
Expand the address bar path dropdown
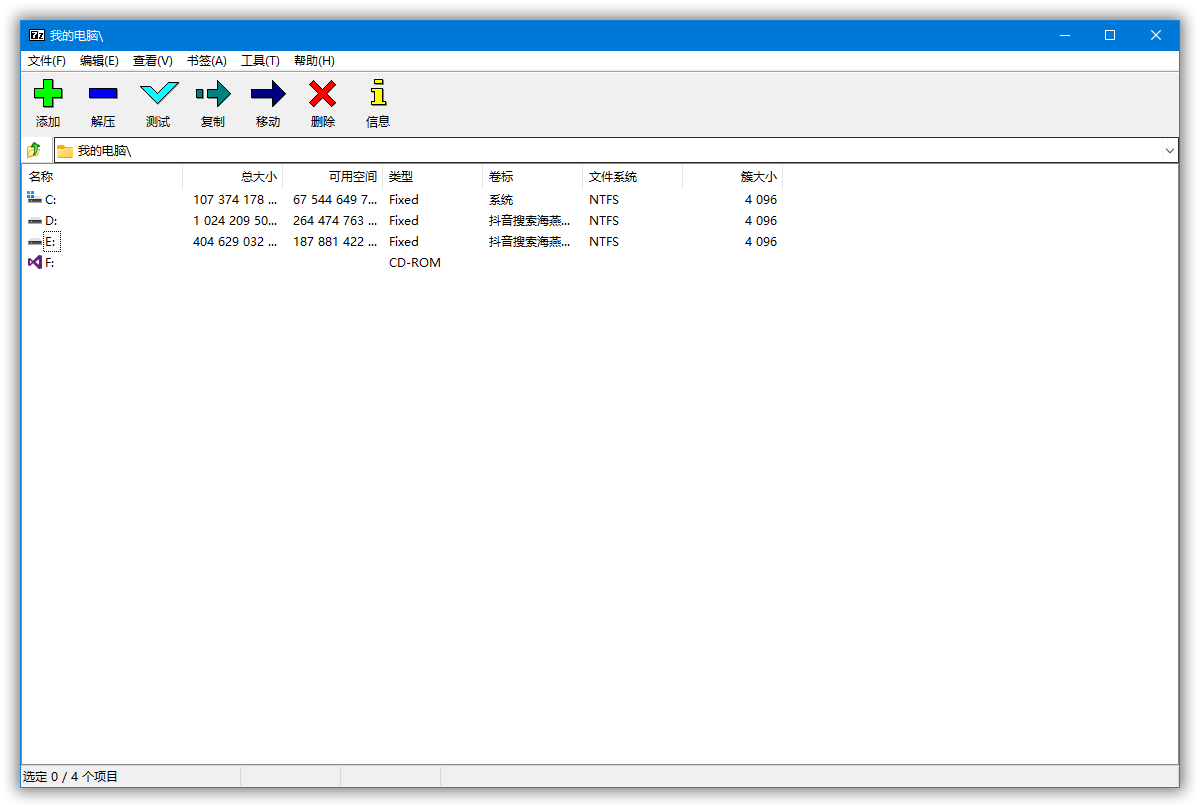(1169, 151)
